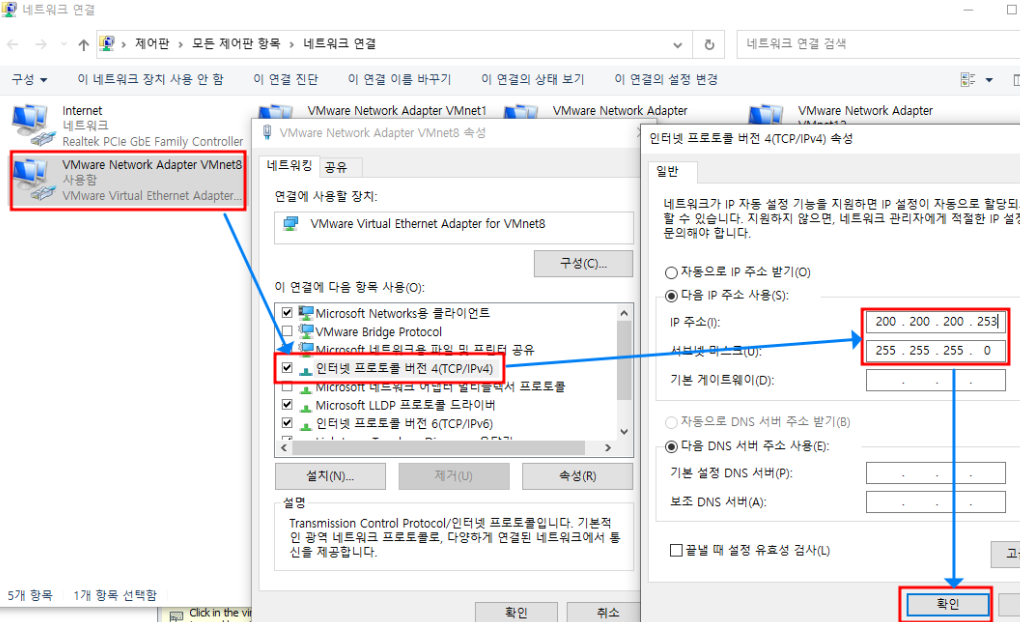Screen dimensions: 1020x622
Task: Click the IP 주소 input field
Action: pos(936,321)
